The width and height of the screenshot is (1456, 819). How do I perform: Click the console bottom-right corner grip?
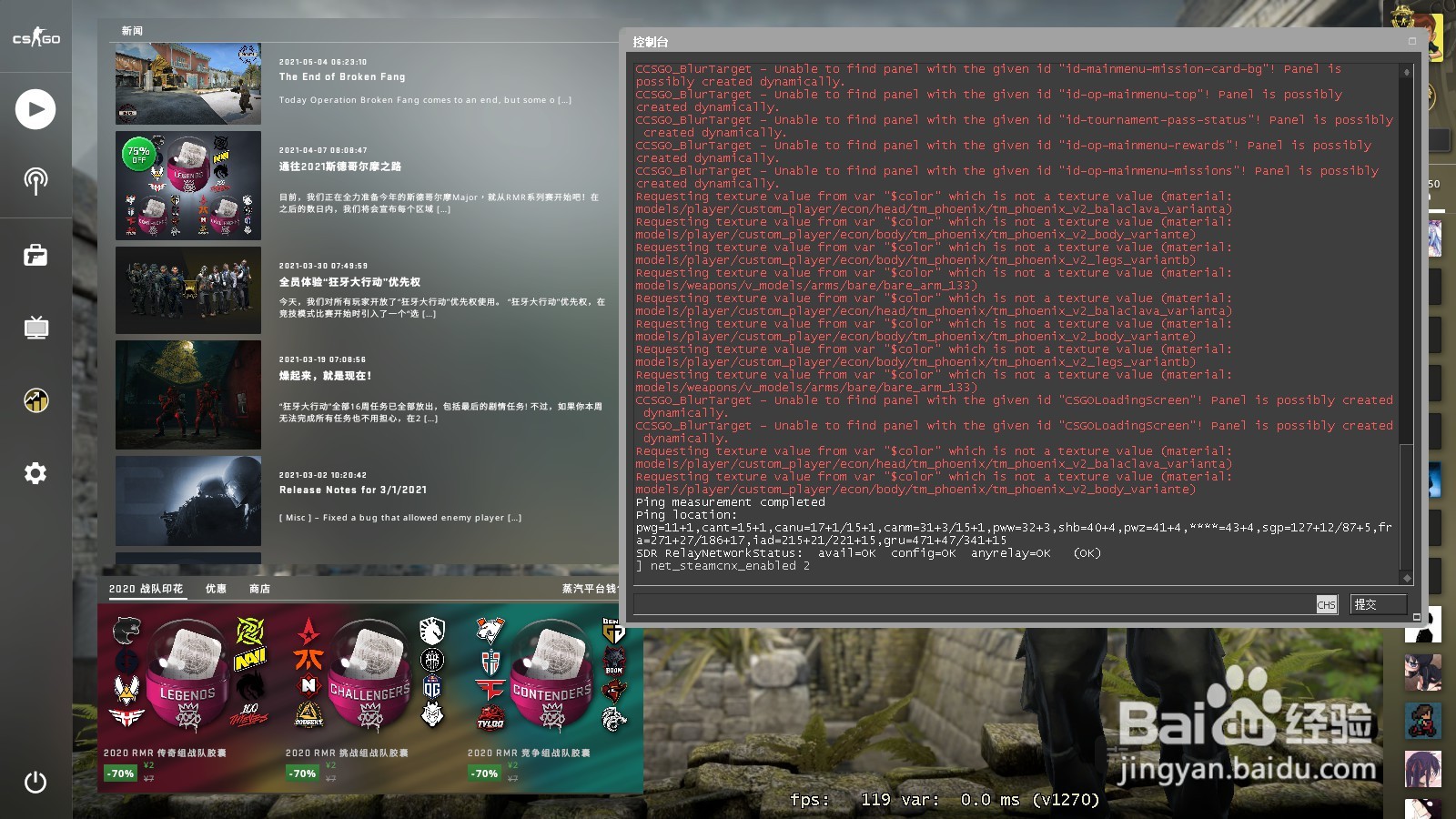1416,617
